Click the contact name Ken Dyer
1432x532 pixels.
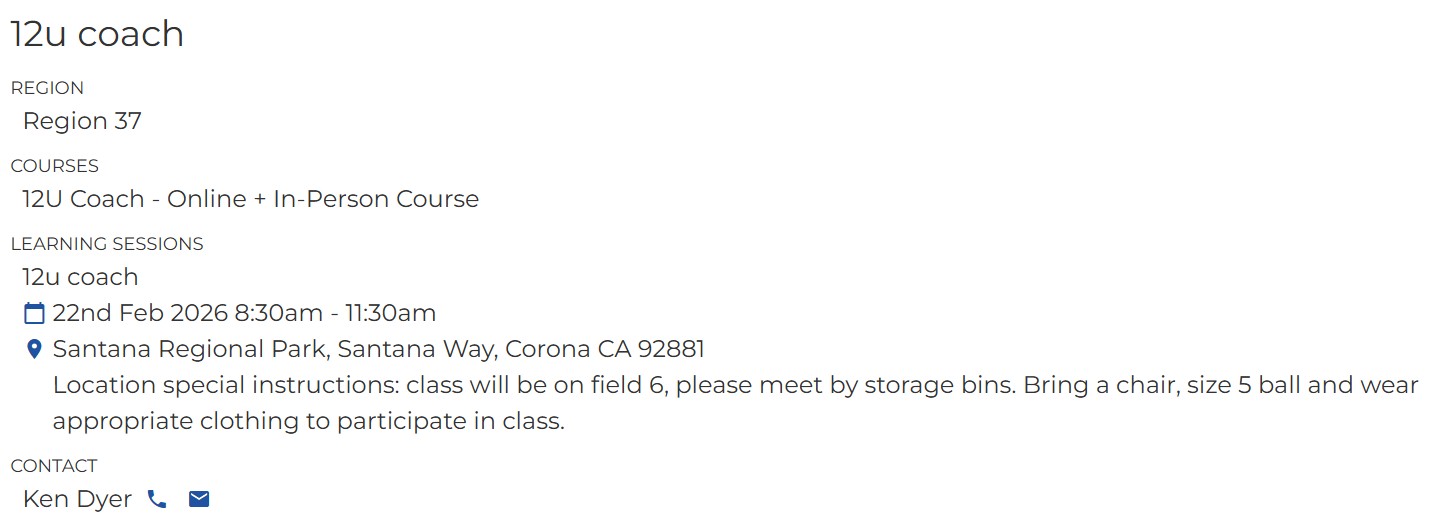point(77,499)
